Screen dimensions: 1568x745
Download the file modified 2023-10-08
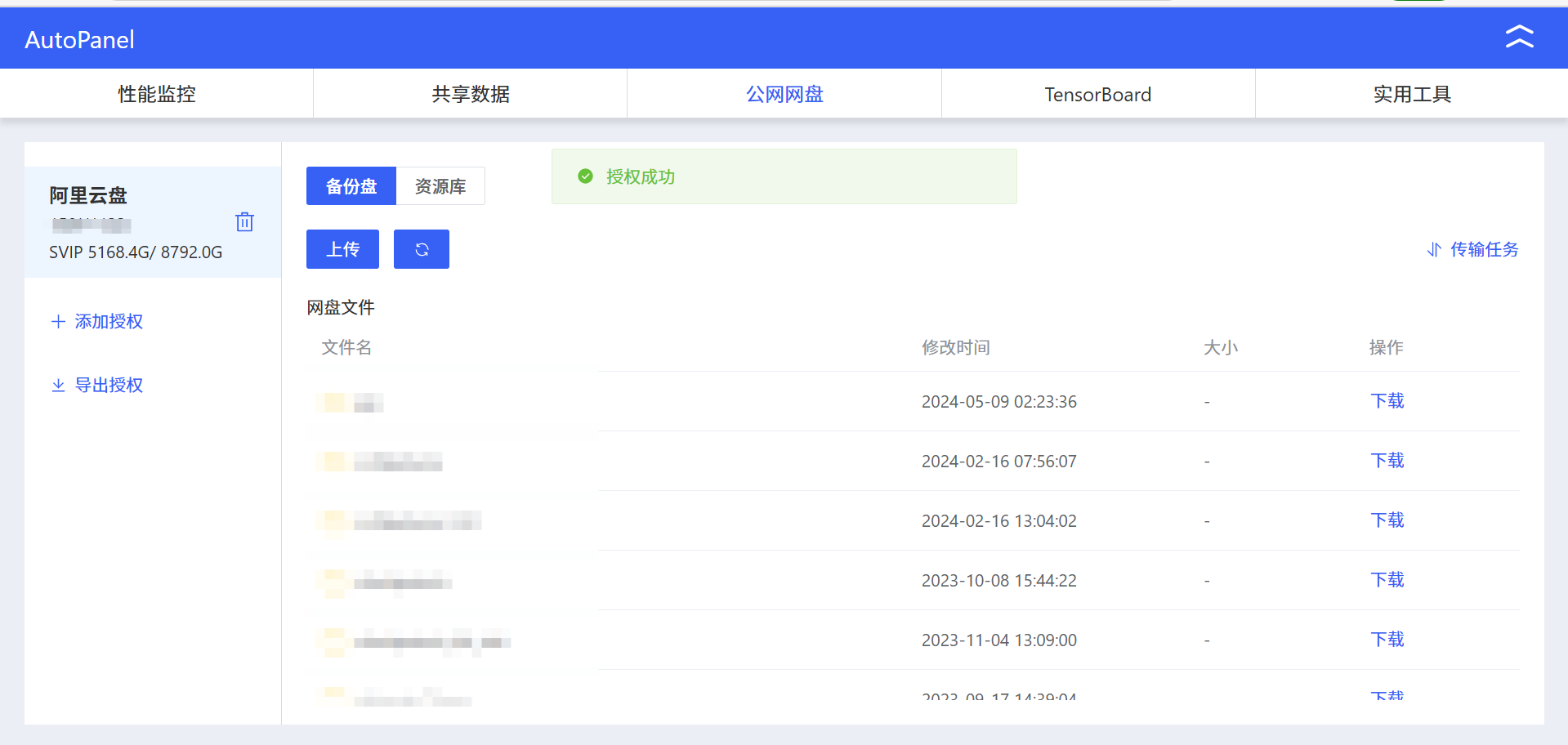click(x=1387, y=580)
